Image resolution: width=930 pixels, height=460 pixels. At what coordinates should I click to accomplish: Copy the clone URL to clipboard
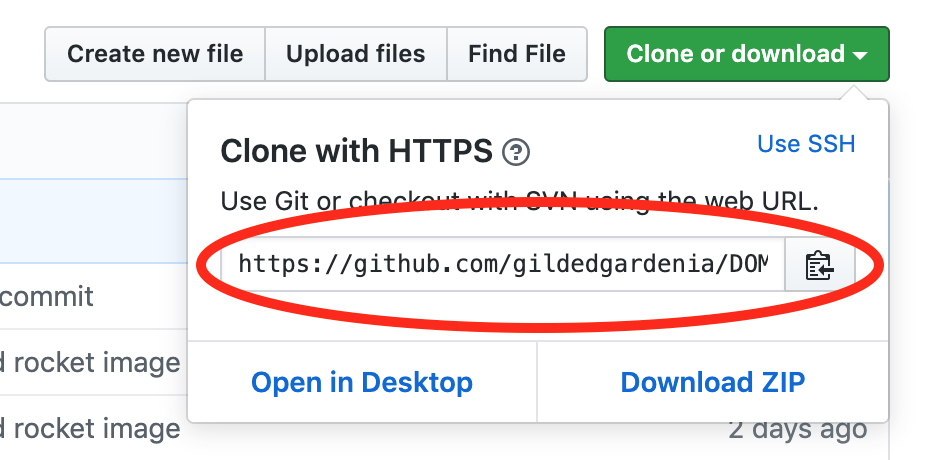(819, 266)
